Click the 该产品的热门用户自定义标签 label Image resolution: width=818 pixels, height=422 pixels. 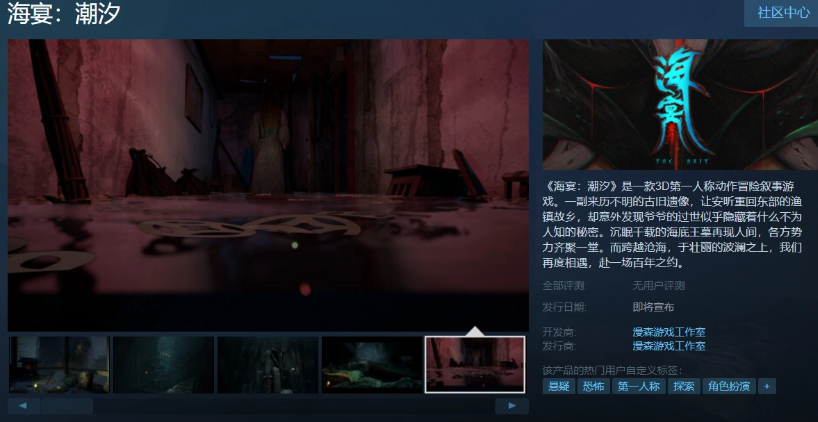coord(612,371)
